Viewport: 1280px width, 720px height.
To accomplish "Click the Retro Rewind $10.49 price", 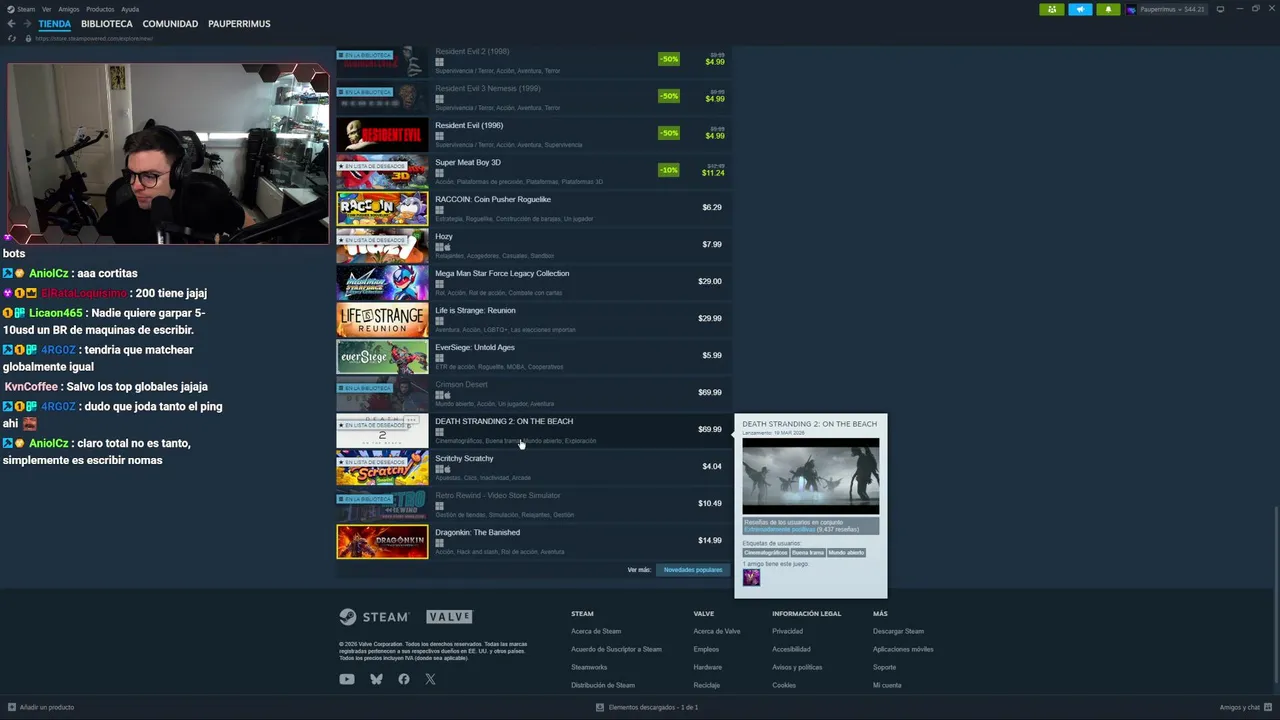I will 710,503.
